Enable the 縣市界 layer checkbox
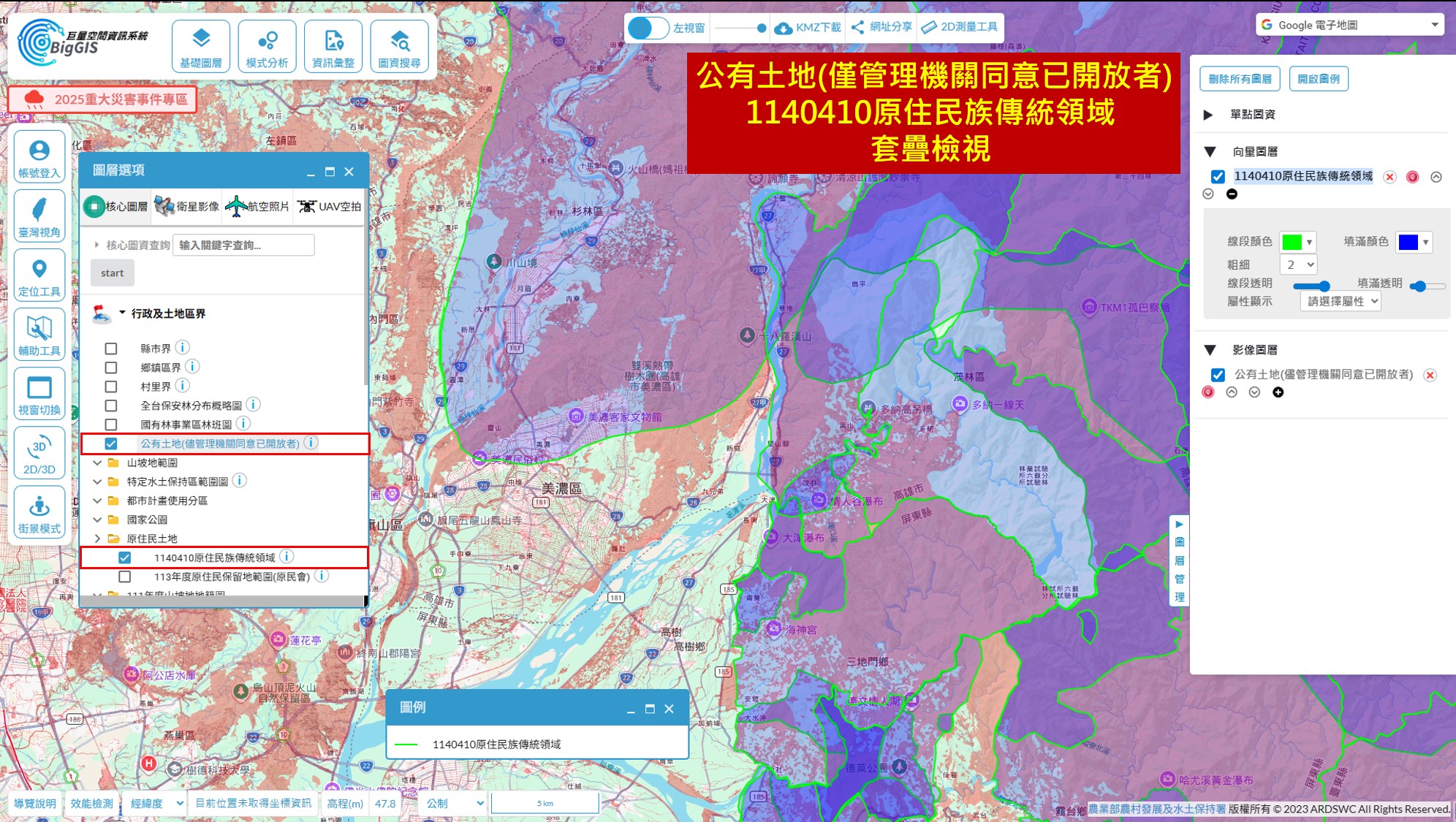 tap(111, 349)
